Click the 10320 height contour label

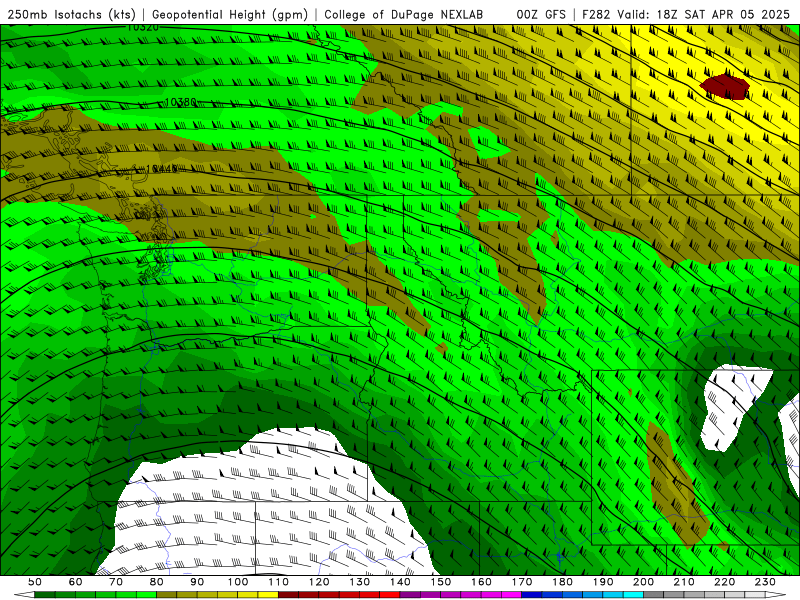[142, 27]
